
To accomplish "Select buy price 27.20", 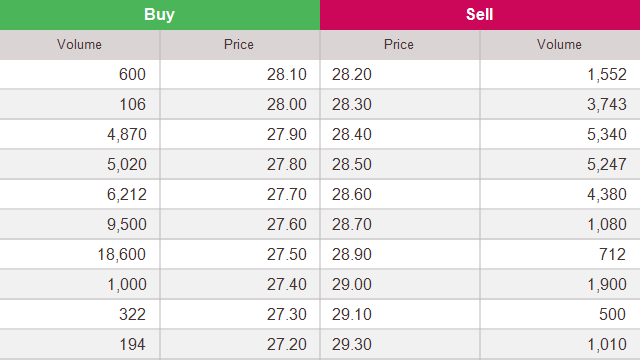I will pyautogui.click(x=287, y=344).
